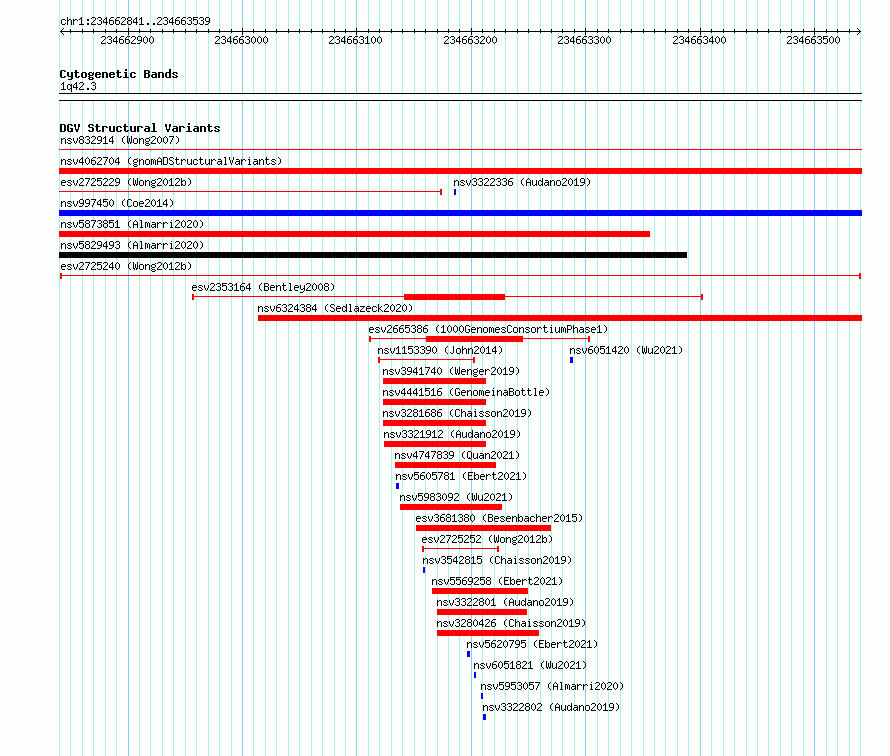Image resolution: width=890 pixels, height=756 pixels.
Task: Open esv2725240 (Wong2012b) variant entry
Action: coord(126,266)
